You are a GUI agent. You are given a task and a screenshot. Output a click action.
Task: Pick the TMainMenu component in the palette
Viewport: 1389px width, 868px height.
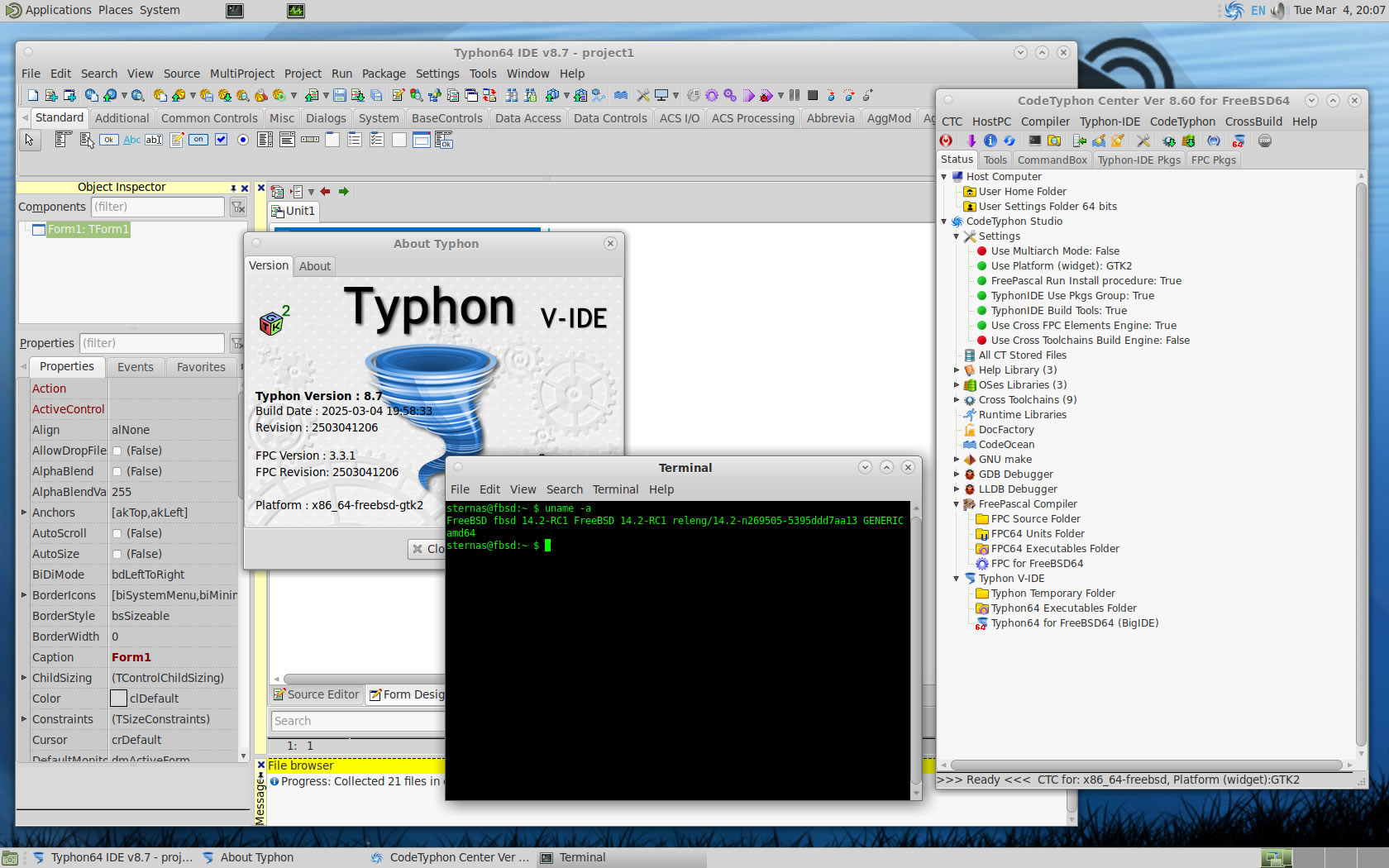tap(62, 140)
